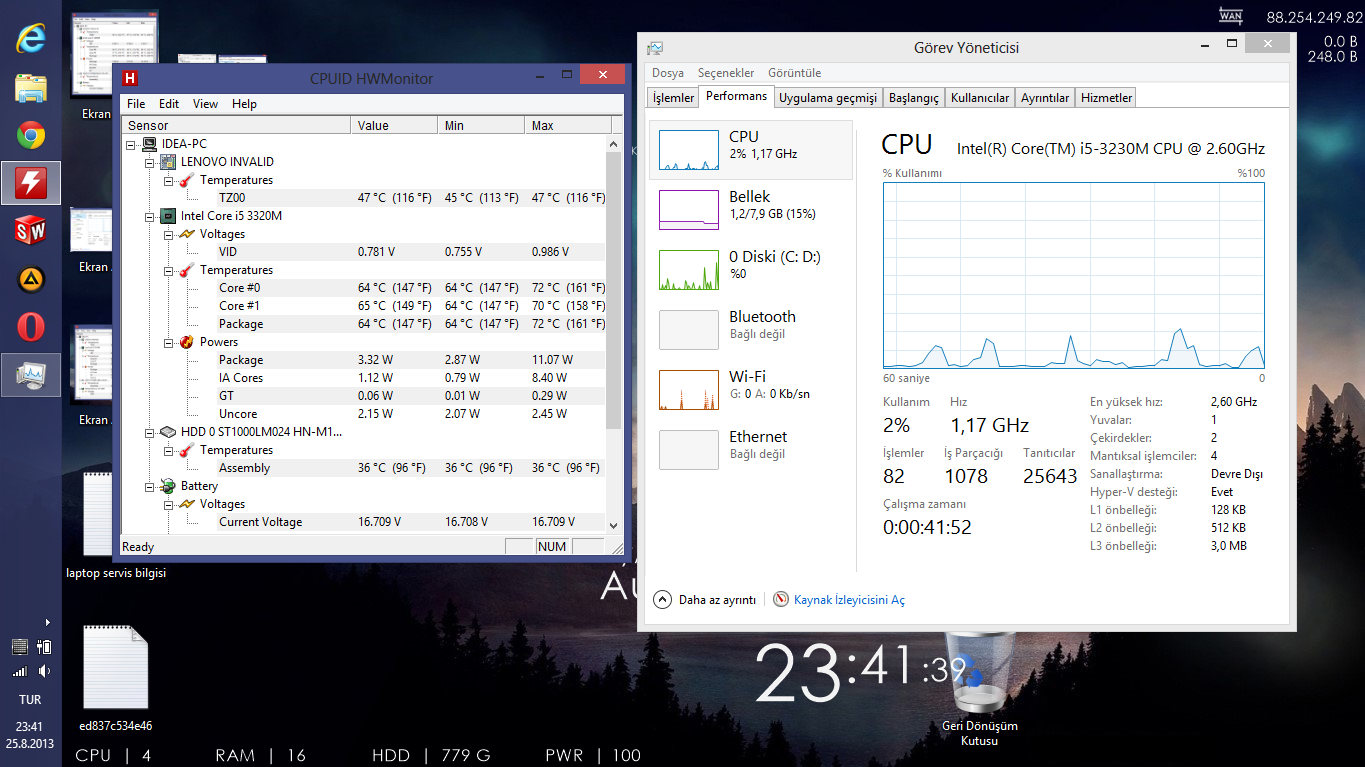Select the Geri Dönüşüm Kutusu recycle bin
The width and height of the screenshot is (1365, 767).
coord(979,690)
